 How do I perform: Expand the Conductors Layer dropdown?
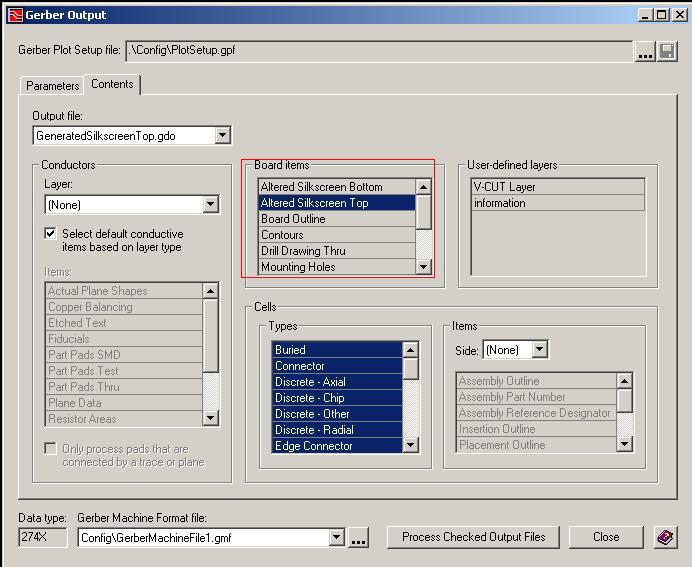pos(211,204)
